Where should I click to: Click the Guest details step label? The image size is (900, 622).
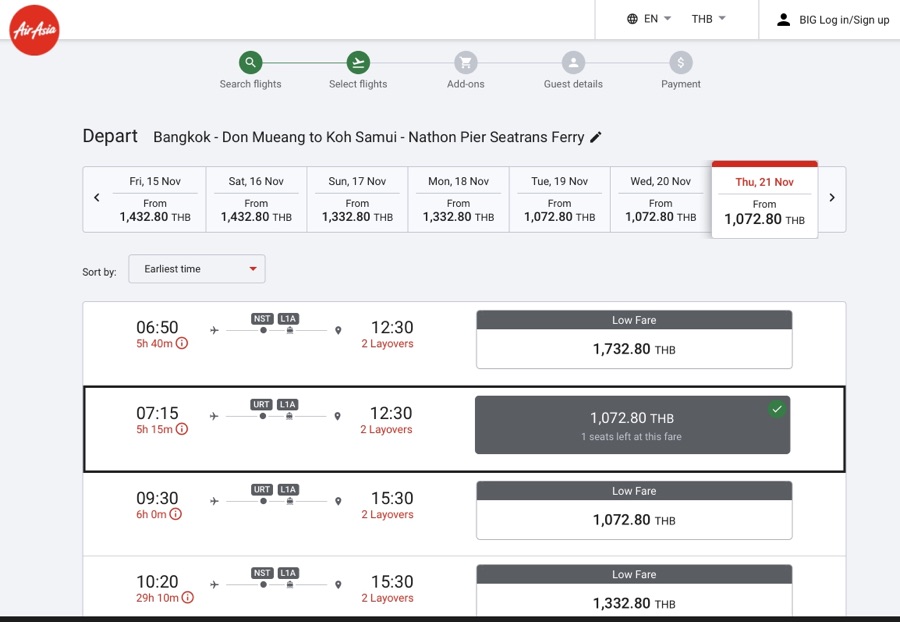click(x=573, y=84)
